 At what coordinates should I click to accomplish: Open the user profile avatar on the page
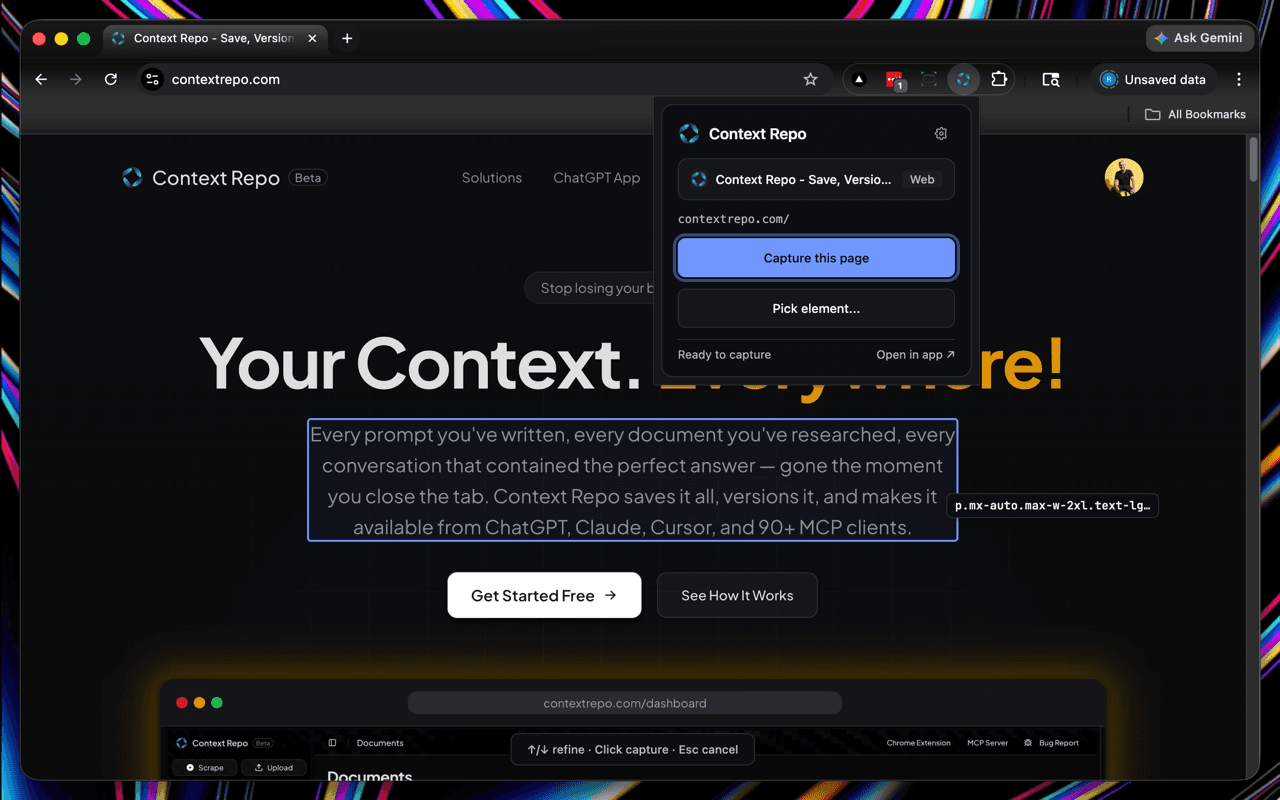pyautogui.click(x=1124, y=177)
